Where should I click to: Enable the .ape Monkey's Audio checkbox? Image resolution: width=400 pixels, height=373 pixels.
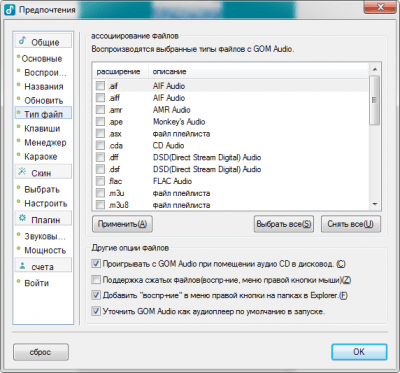tap(100, 122)
